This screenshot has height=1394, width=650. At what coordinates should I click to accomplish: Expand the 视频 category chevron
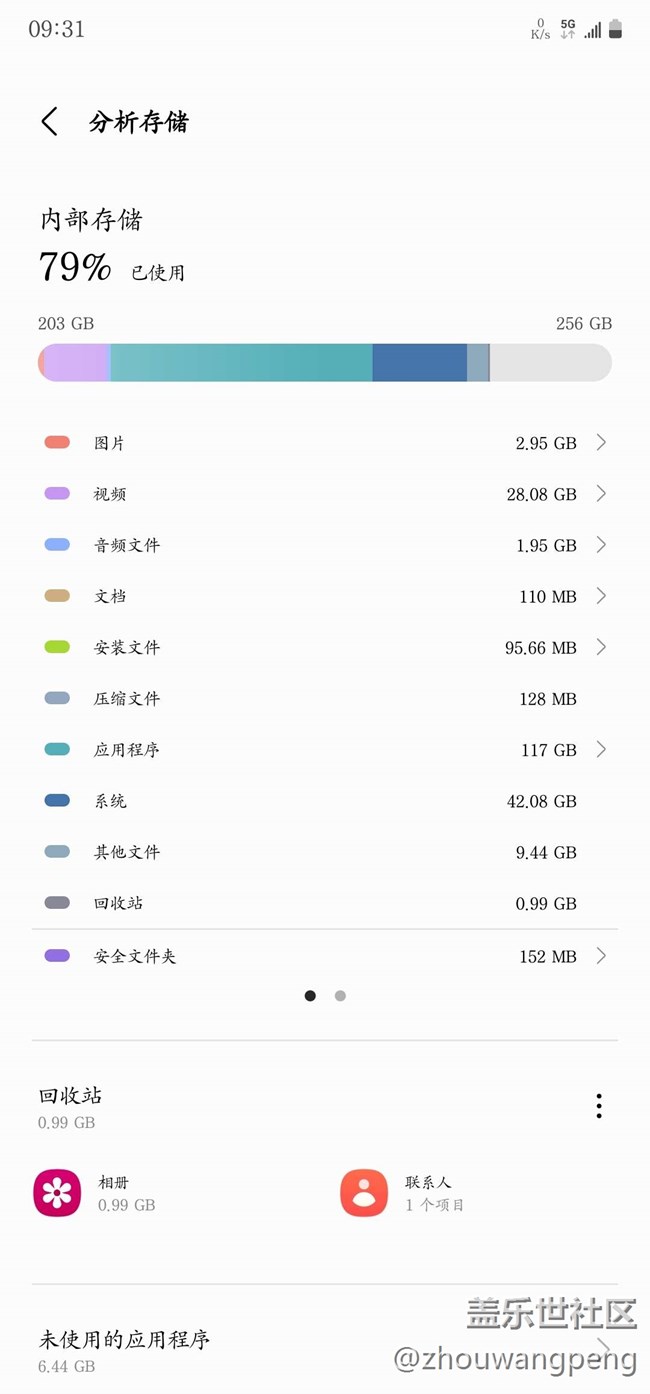[601, 493]
